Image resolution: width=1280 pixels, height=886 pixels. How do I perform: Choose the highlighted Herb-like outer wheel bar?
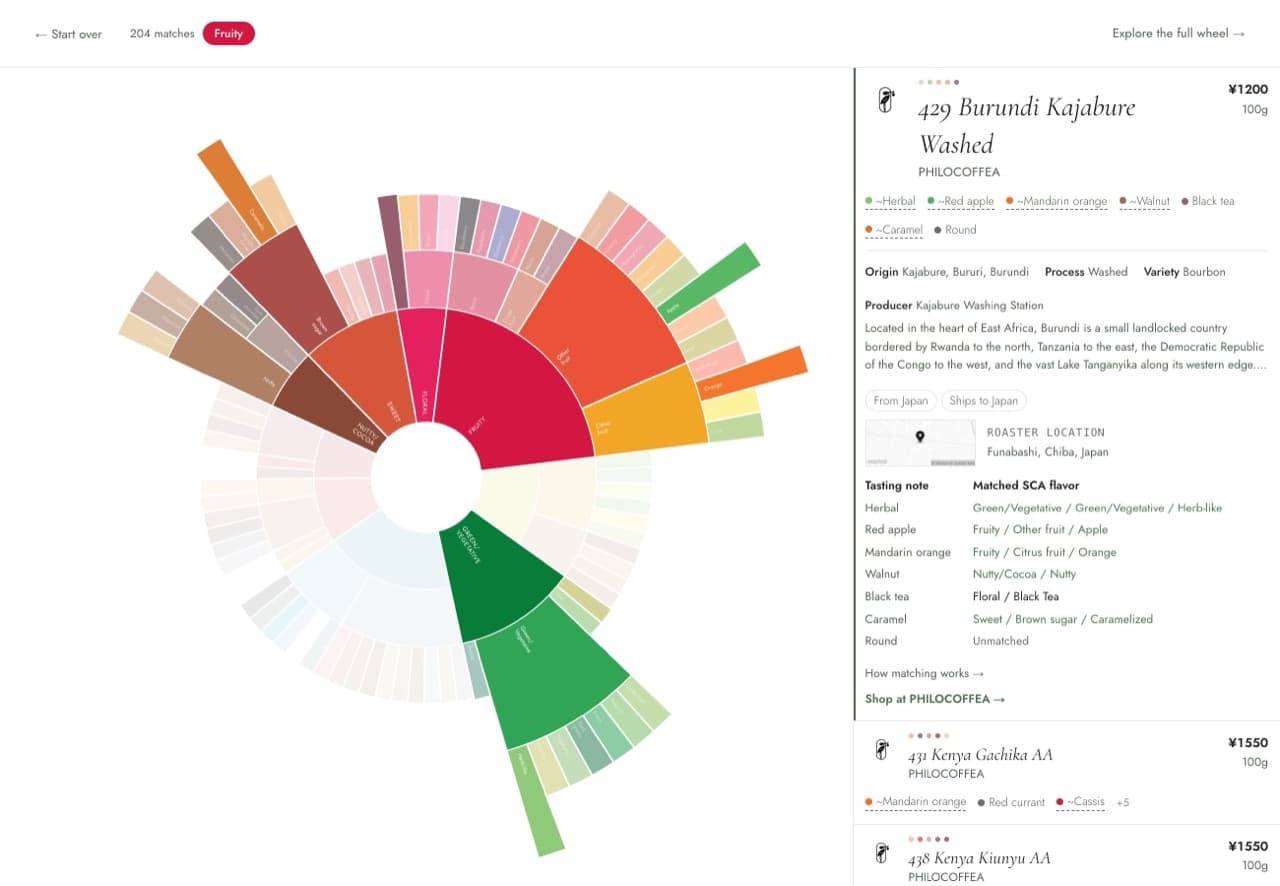point(537,802)
